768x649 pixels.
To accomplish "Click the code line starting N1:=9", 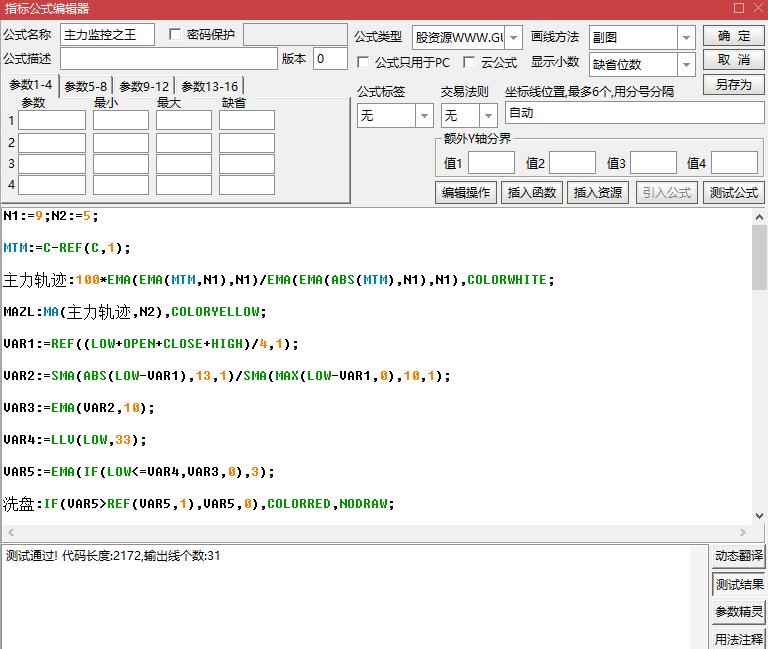I will click(51, 216).
